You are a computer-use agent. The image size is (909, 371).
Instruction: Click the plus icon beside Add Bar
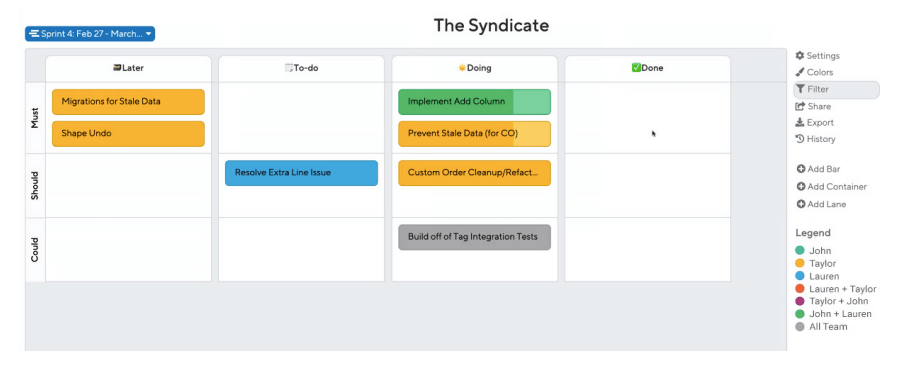pyautogui.click(x=801, y=169)
